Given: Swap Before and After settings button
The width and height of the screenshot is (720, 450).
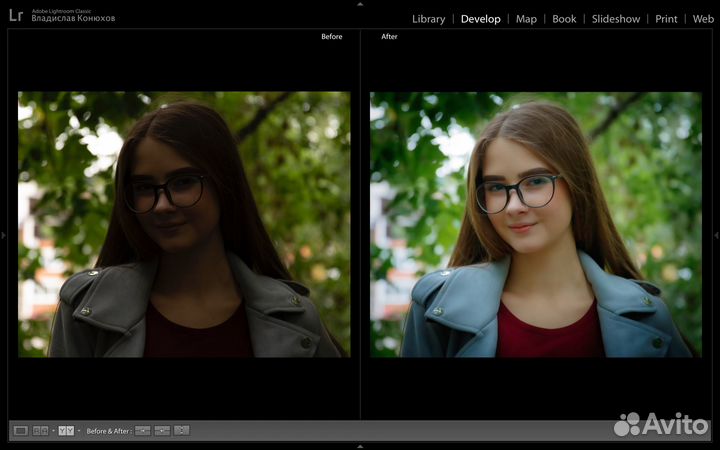Looking at the screenshot, I should click(x=181, y=431).
